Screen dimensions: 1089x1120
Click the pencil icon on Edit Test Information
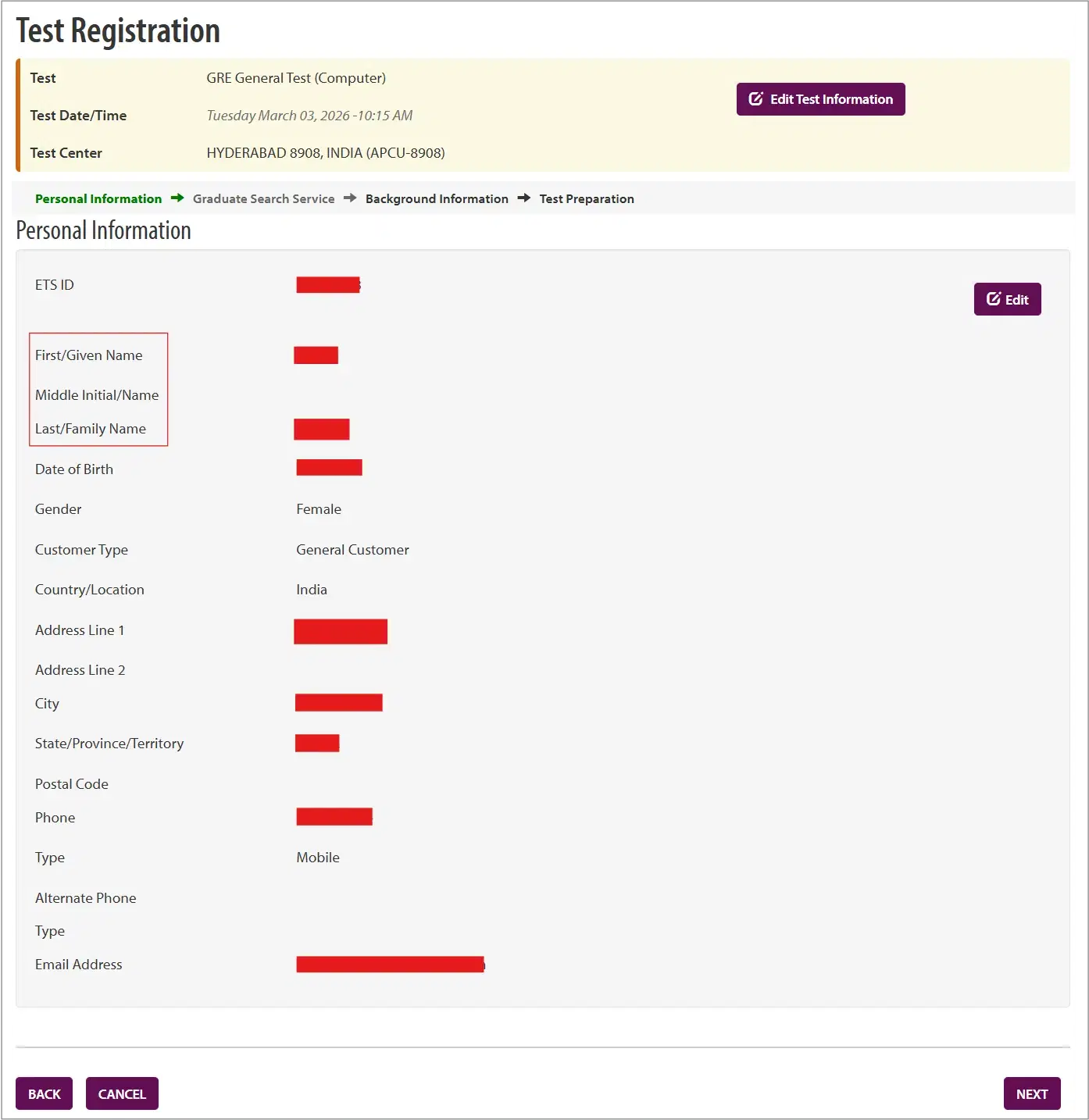755,98
